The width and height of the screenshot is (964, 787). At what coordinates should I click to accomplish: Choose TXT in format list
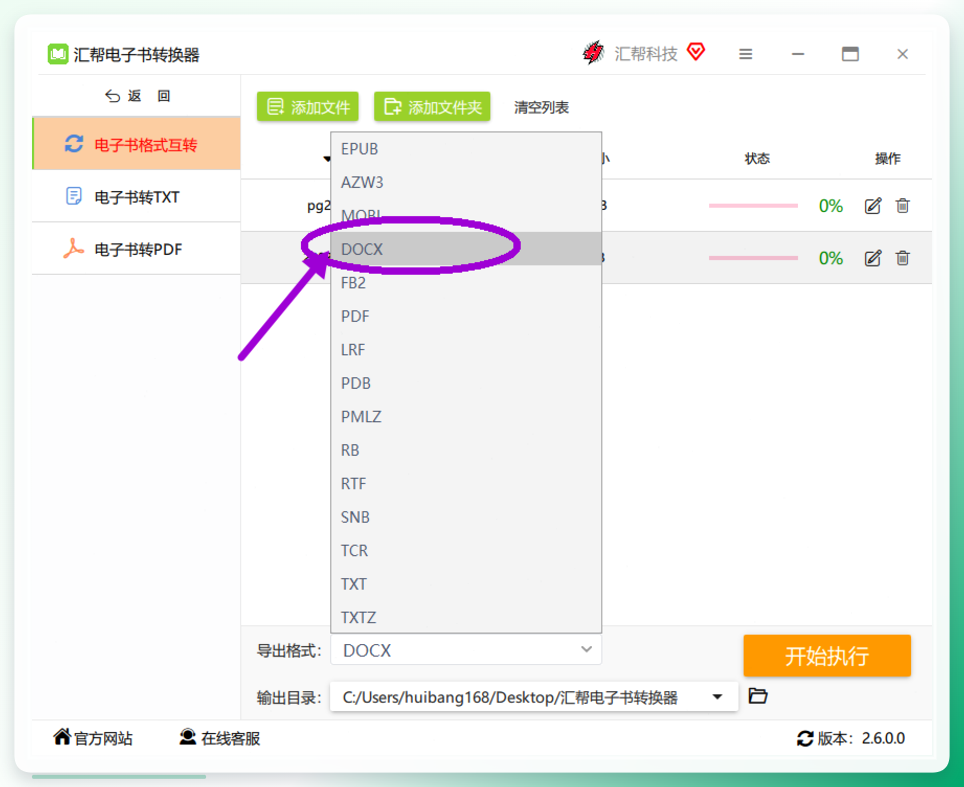466,584
